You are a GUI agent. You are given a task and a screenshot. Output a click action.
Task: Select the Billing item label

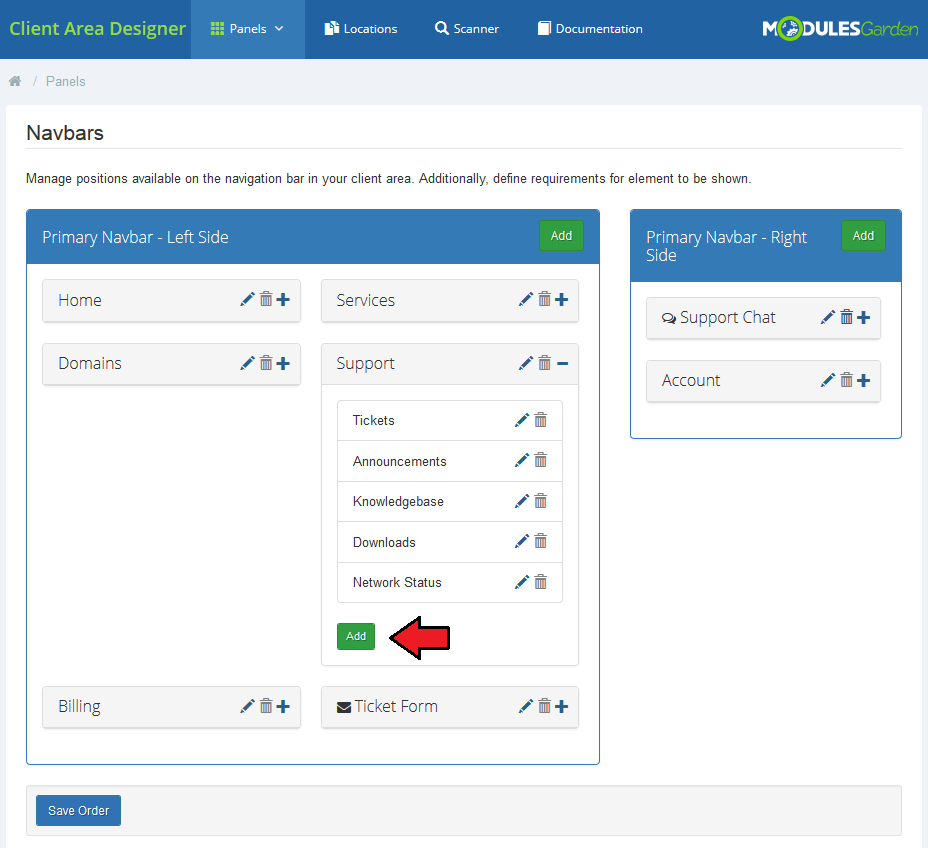pos(79,707)
